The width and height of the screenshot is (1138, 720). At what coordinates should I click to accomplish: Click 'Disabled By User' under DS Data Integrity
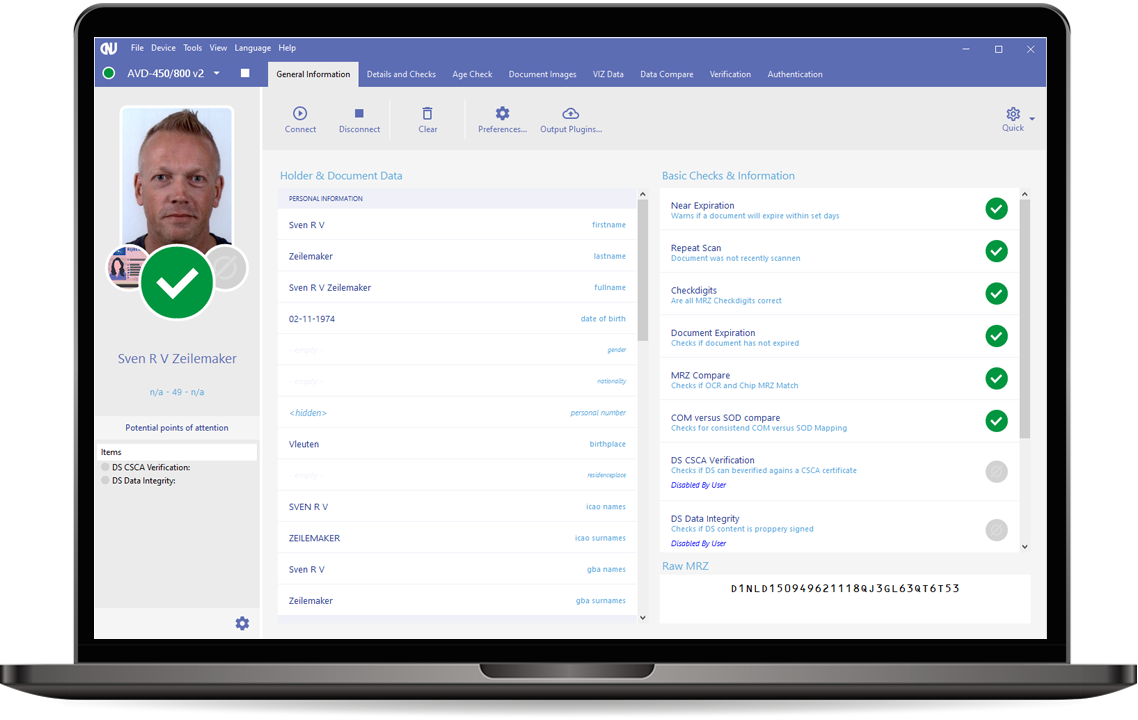tap(698, 543)
